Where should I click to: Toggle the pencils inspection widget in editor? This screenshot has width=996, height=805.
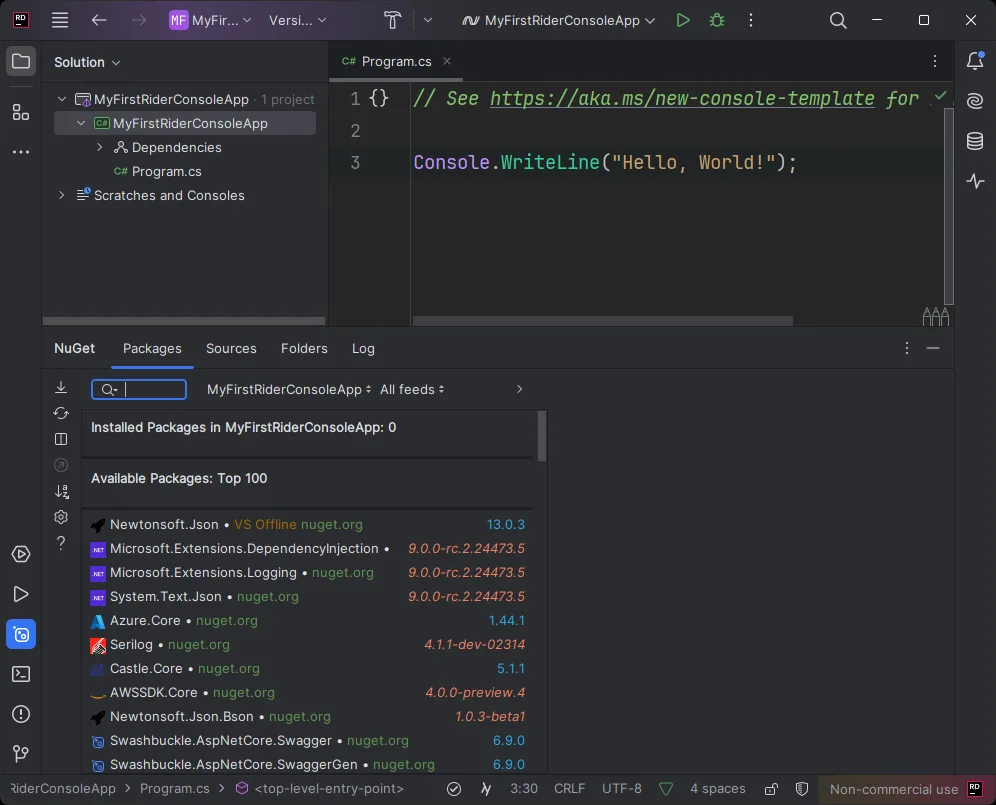pos(936,316)
